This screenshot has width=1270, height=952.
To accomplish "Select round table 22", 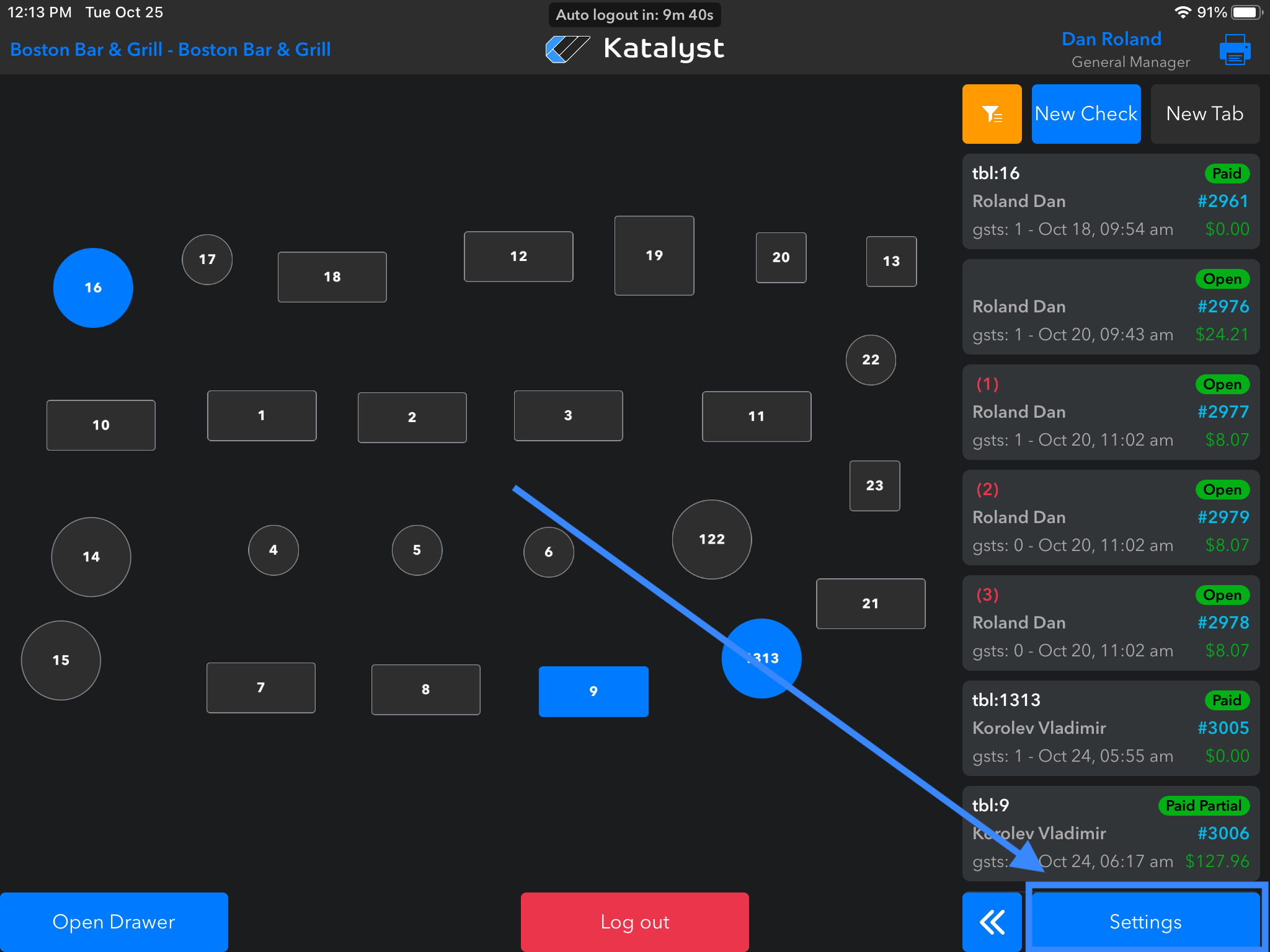I will (871, 359).
